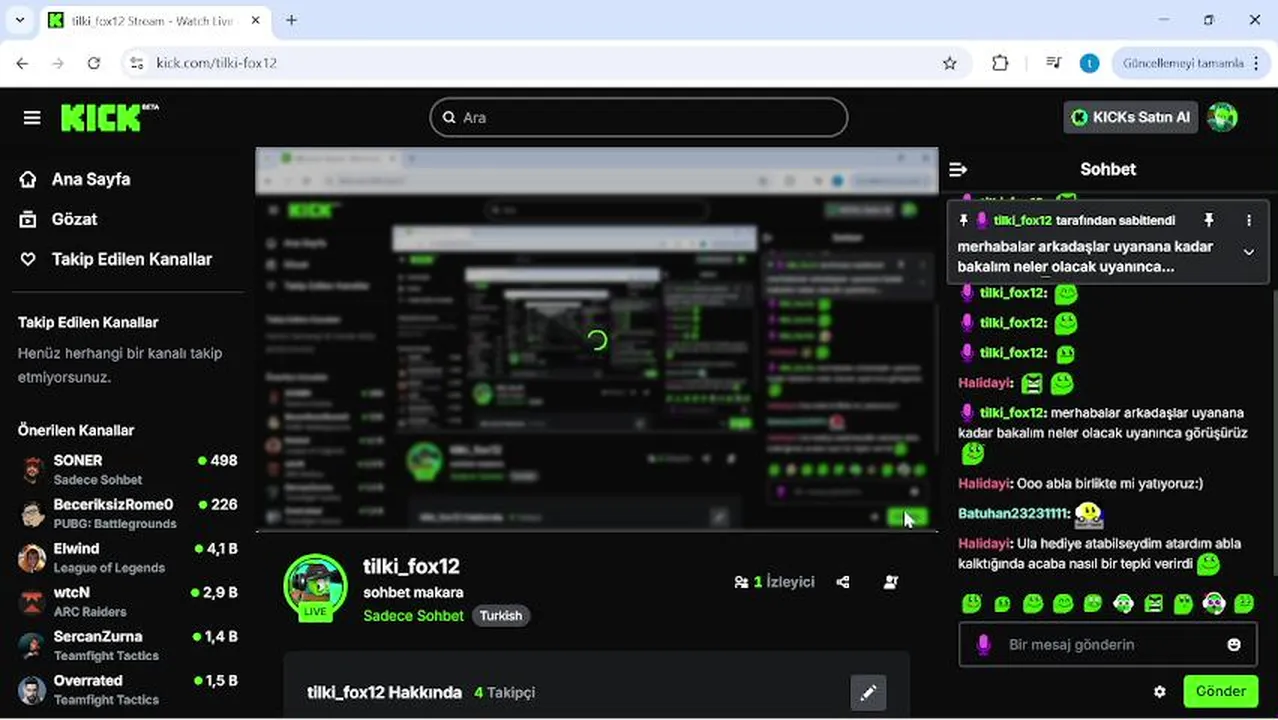Click the Batuhan23231111 username in chat
The width and height of the screenshot is (1278, 720).
(x=1013, y=513)
